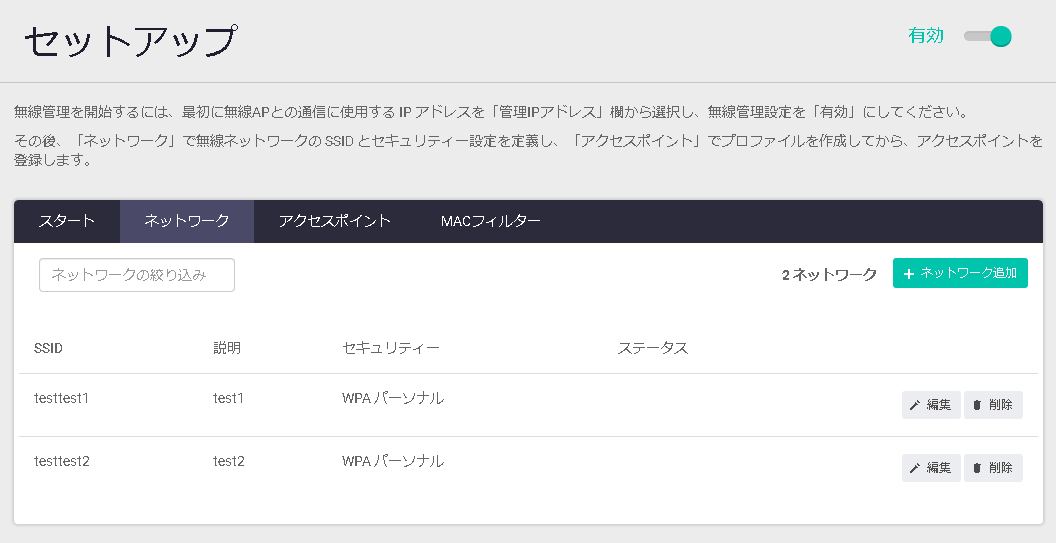Click the trash delete icon for testtest1
This screenshot has height=543, width=1056.
[977, 405]
